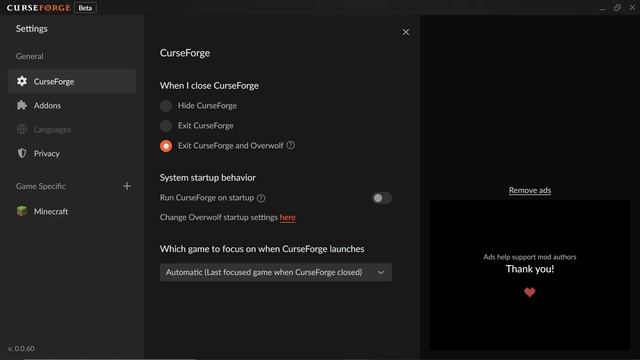Image resolution: width=640 pixels, height=360 pixels.
Task: Open Minecraft game-specific settings
Action: [x=72, y=211]
